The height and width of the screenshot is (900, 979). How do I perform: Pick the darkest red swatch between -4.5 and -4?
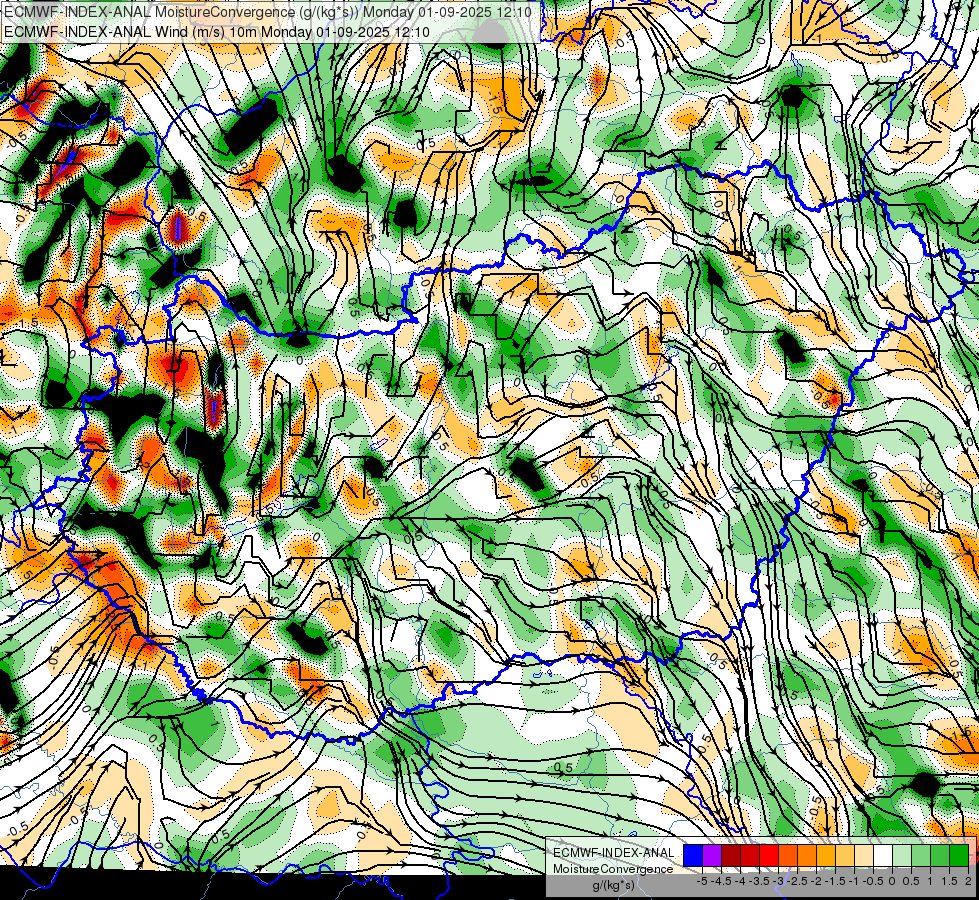(731, 855)
